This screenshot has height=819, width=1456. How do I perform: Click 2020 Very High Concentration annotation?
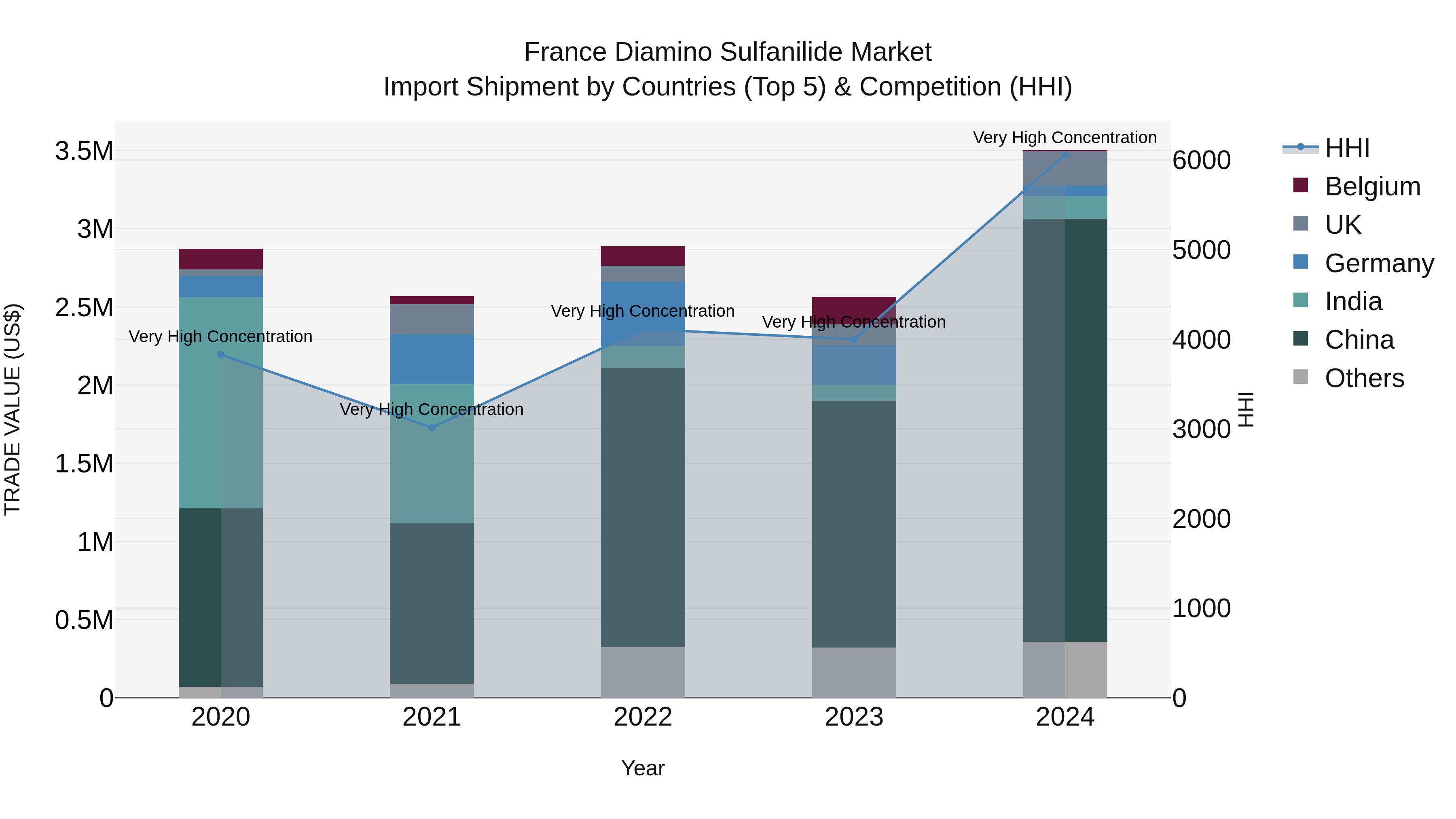click(220, 336)
